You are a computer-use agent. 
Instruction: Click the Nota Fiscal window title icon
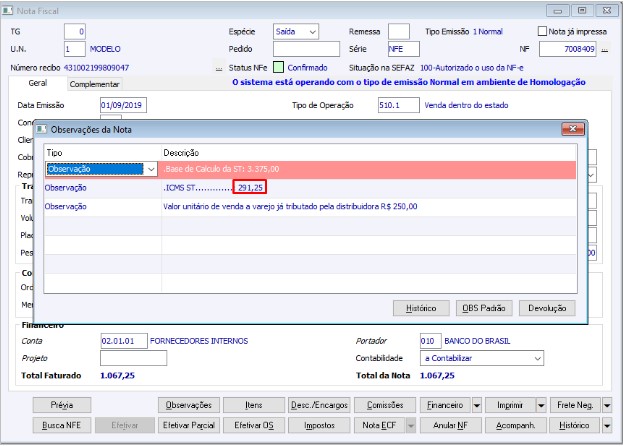(8, 11)
